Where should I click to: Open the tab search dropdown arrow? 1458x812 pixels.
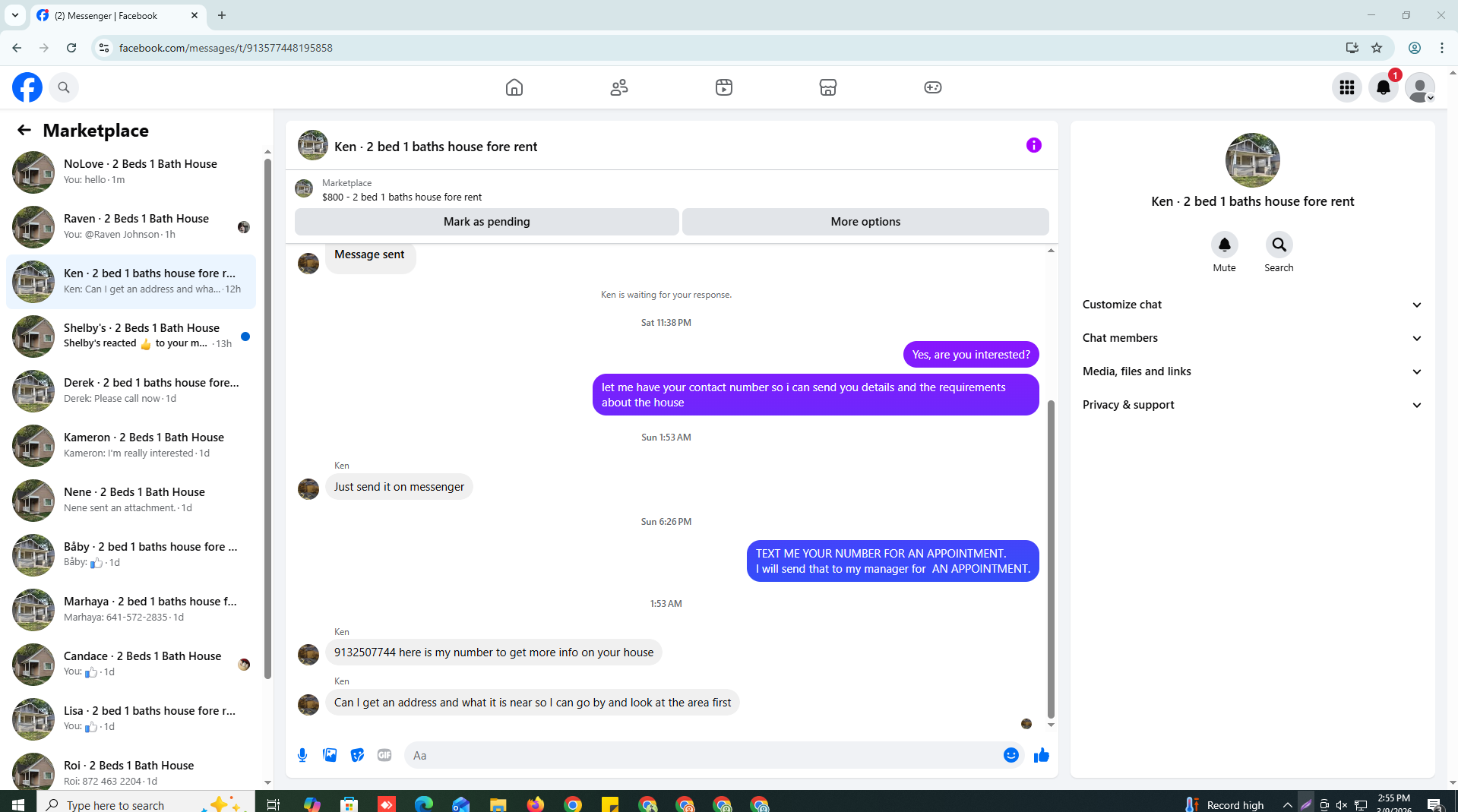(x=14, y=15)
